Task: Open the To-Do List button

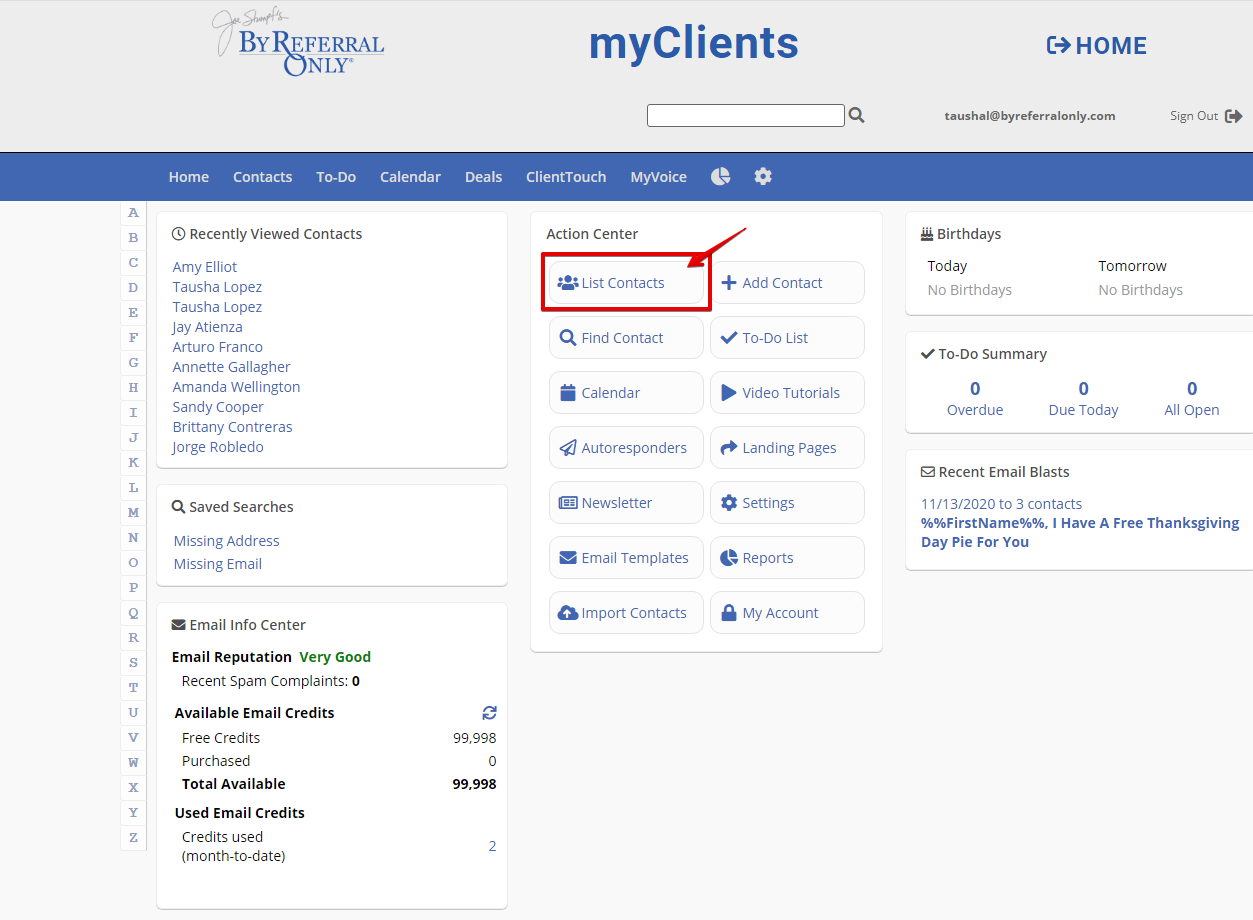Action: [787, 338]
